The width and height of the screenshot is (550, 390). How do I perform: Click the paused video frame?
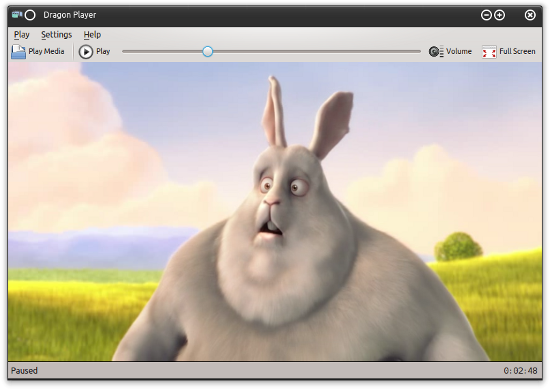tap(275, 211)
